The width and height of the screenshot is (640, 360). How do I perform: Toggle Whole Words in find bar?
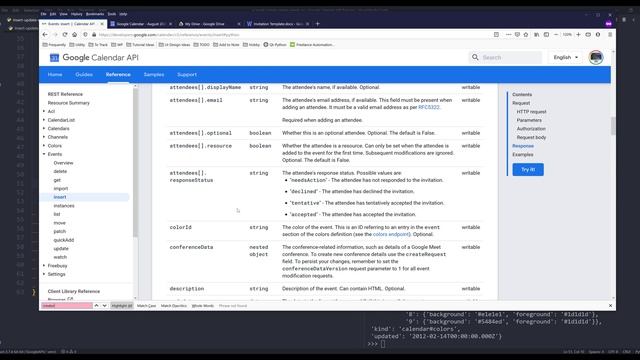point(203,306)
